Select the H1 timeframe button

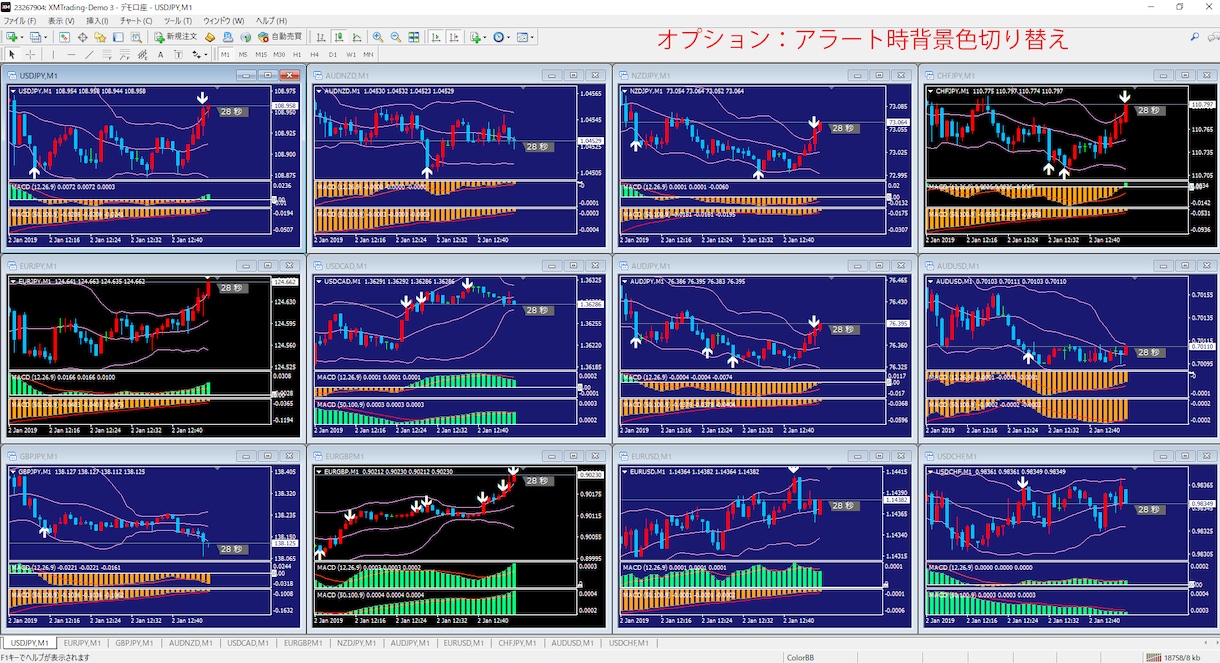tap(297, 54)
